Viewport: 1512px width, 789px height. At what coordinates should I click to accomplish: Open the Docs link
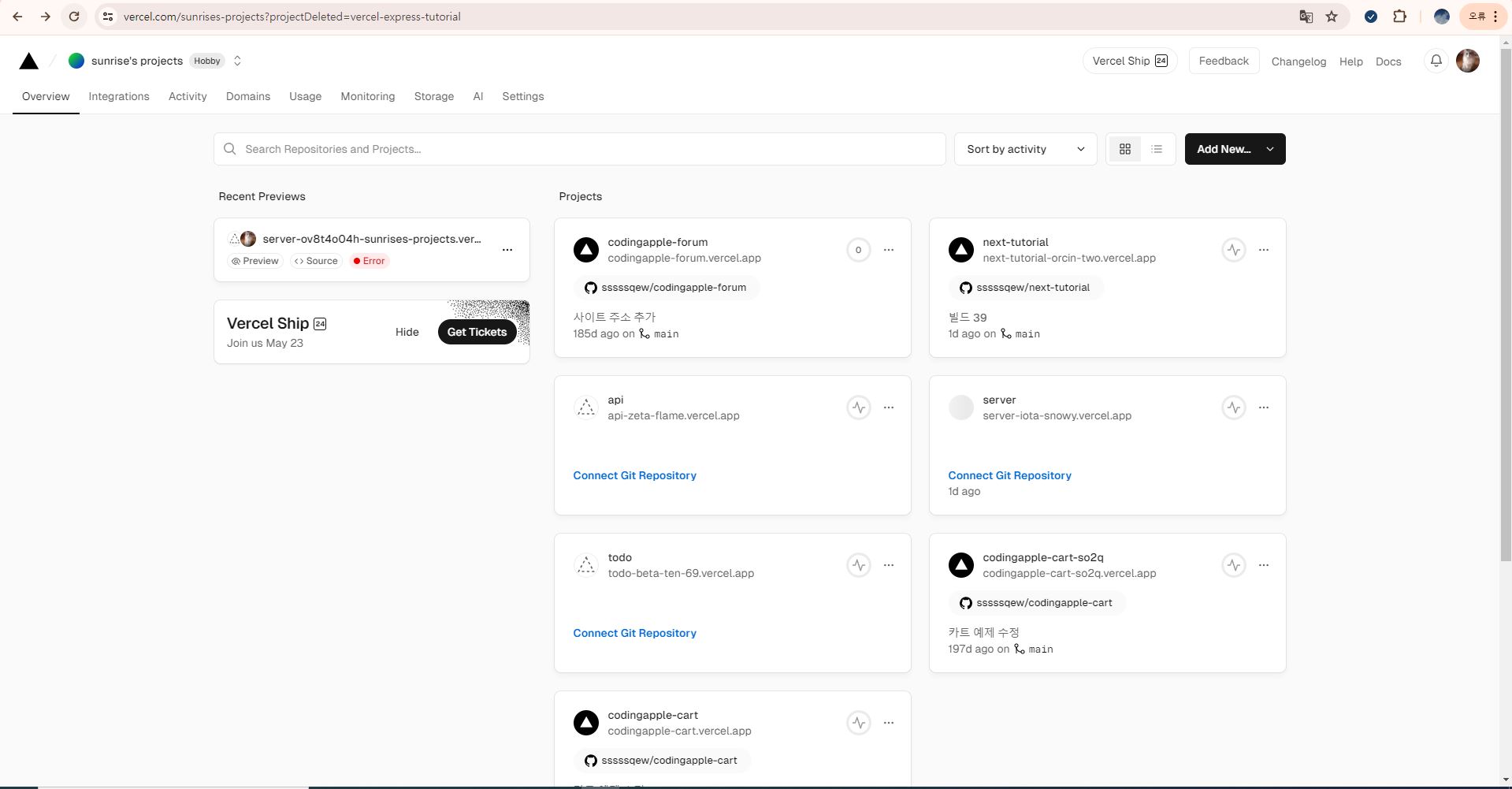coord(1388,61)
